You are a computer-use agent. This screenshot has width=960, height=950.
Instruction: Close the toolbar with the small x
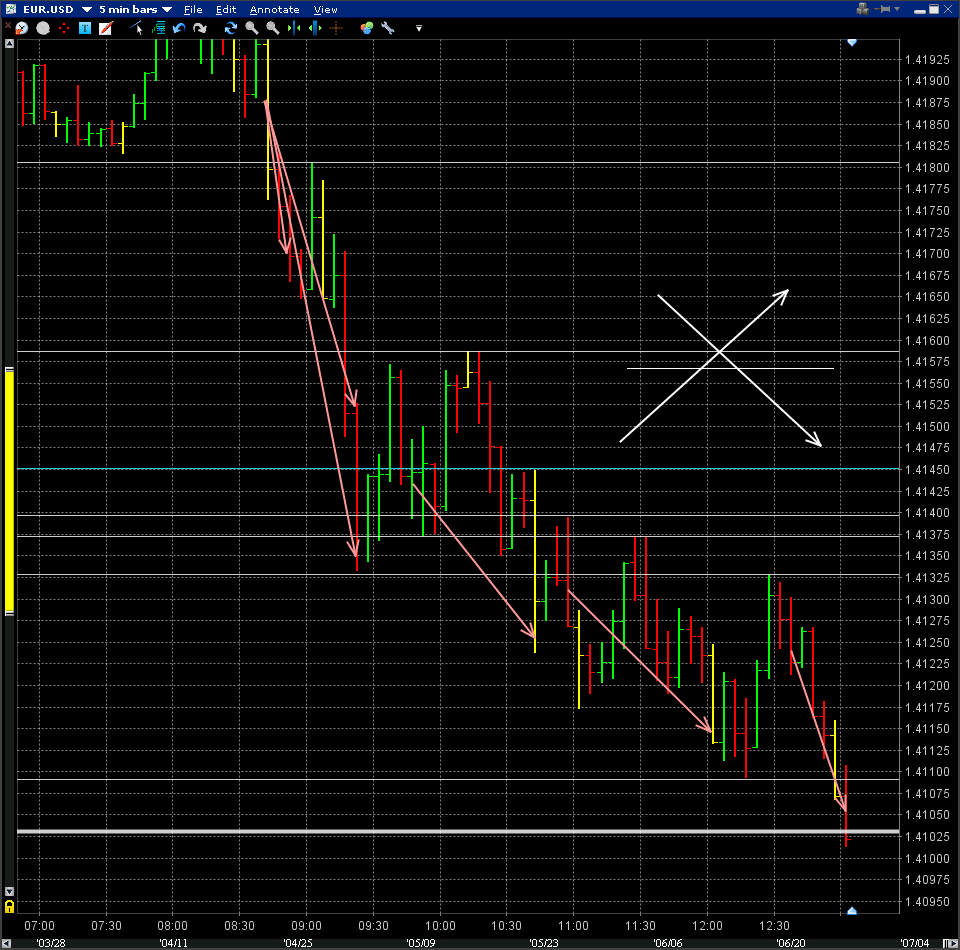(x=7, y=24)
